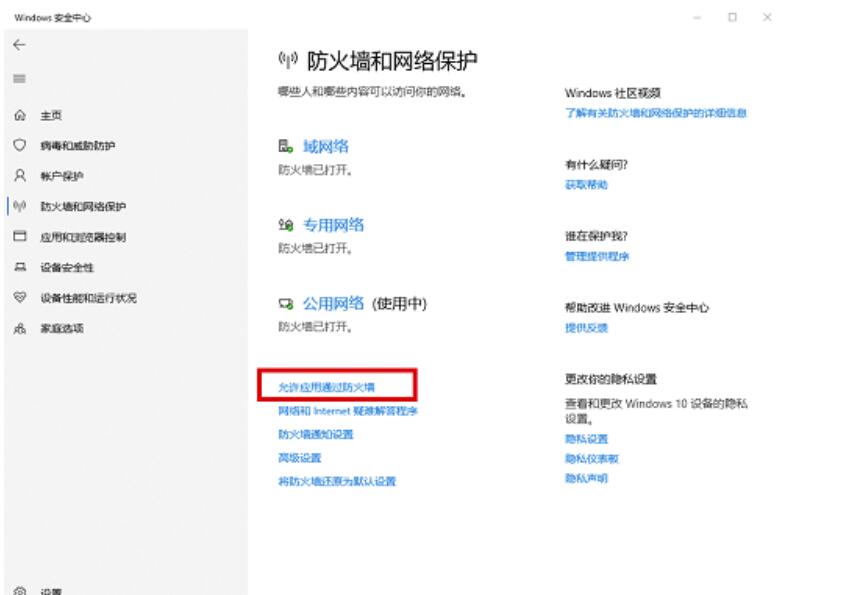This screenshot has height=595, width=841.
Task: Click the family icon for 家庭选项
Action: coord(20,328)
